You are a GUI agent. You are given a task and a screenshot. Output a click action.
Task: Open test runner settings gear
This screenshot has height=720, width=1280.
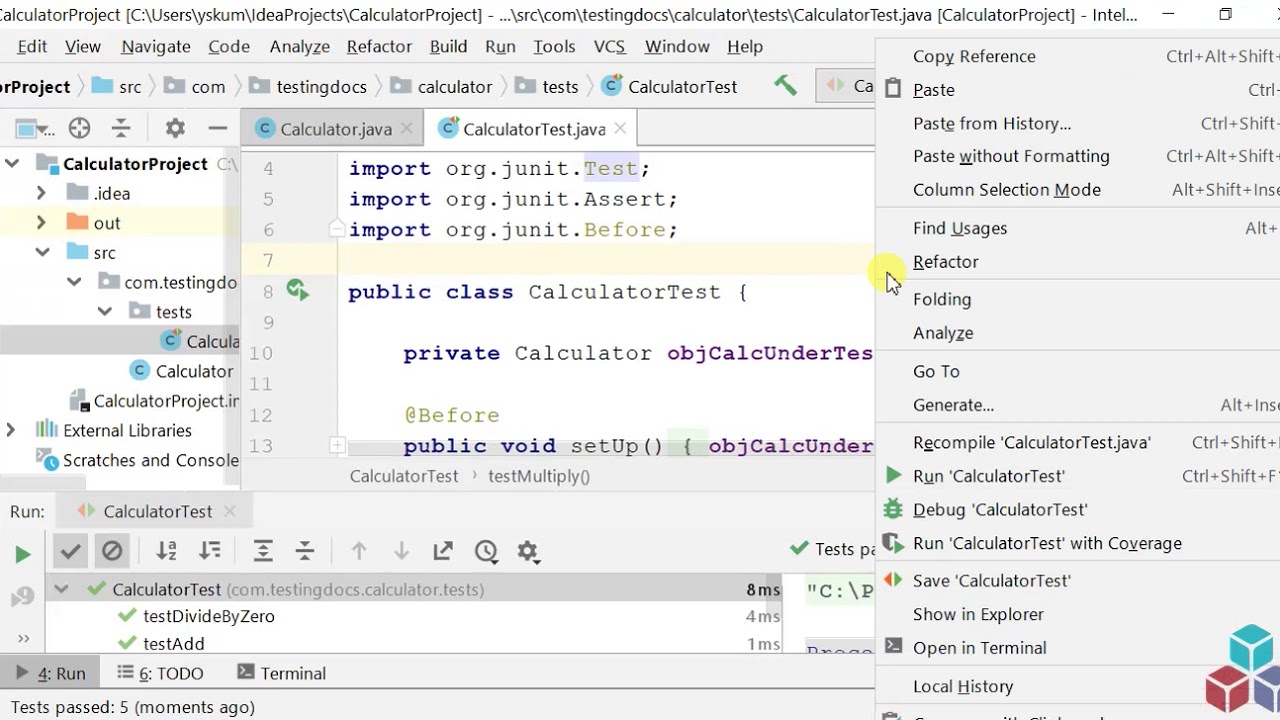(528, 551)
